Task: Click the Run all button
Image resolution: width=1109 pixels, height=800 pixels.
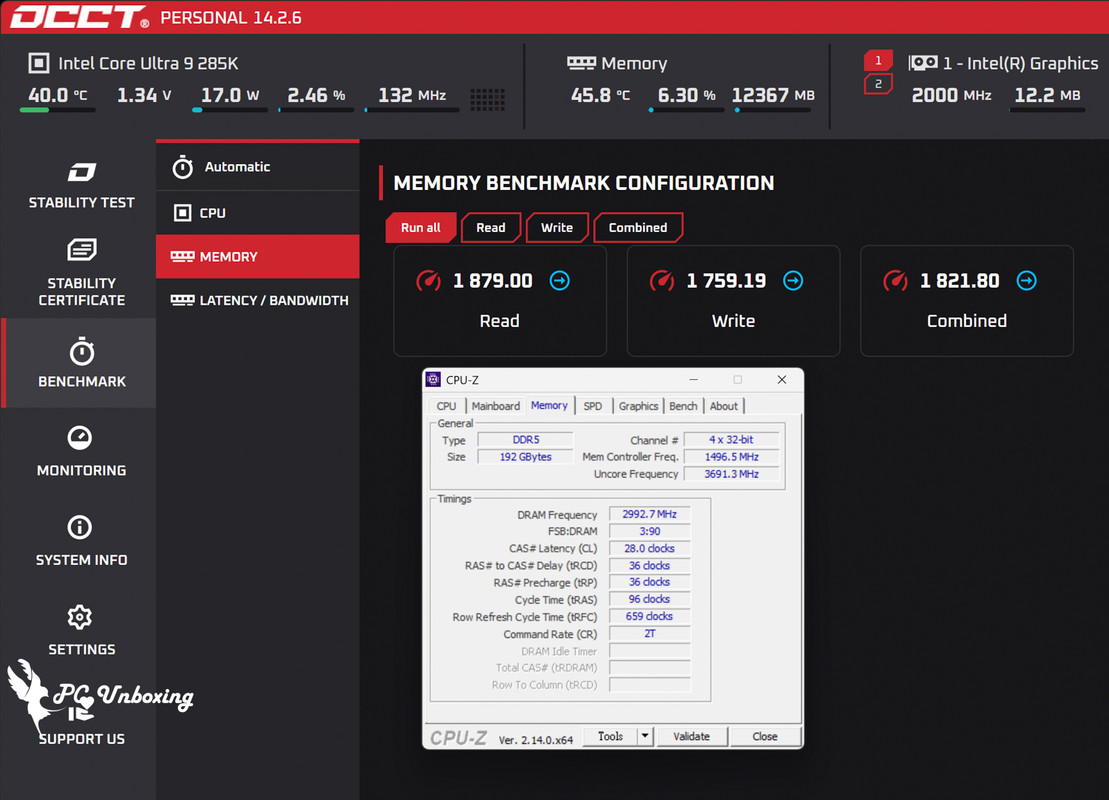Action: click(420, 228)
